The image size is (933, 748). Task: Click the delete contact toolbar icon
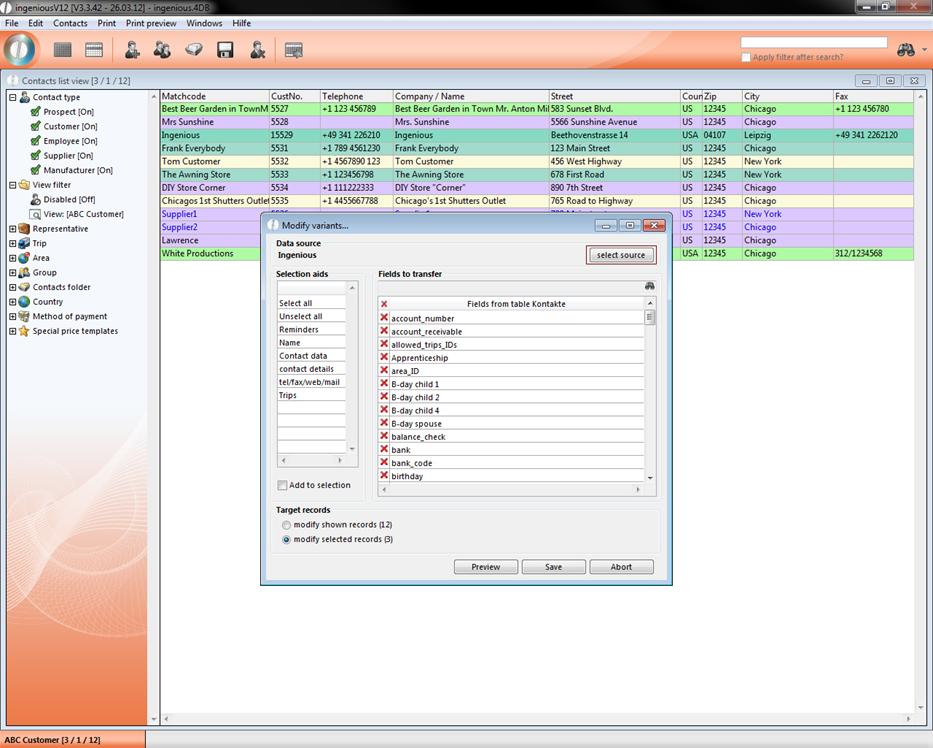point(257,49)
